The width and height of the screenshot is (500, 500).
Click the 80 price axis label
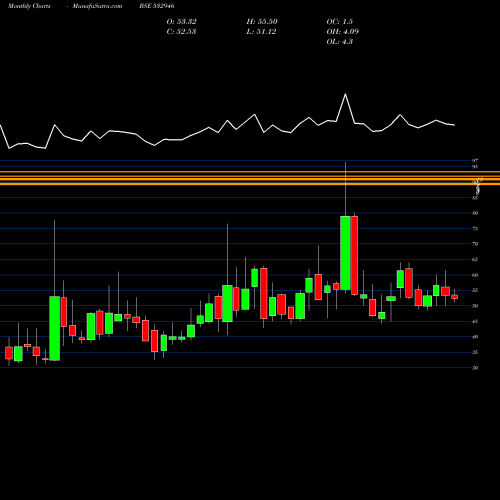475,213
